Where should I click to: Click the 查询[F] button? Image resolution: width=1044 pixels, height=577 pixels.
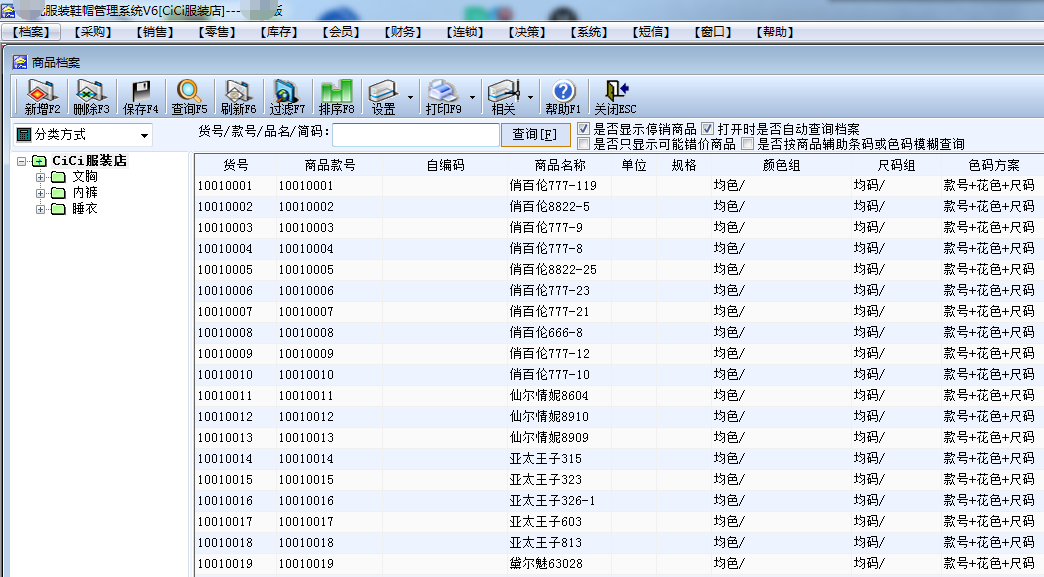coord(535,134)
